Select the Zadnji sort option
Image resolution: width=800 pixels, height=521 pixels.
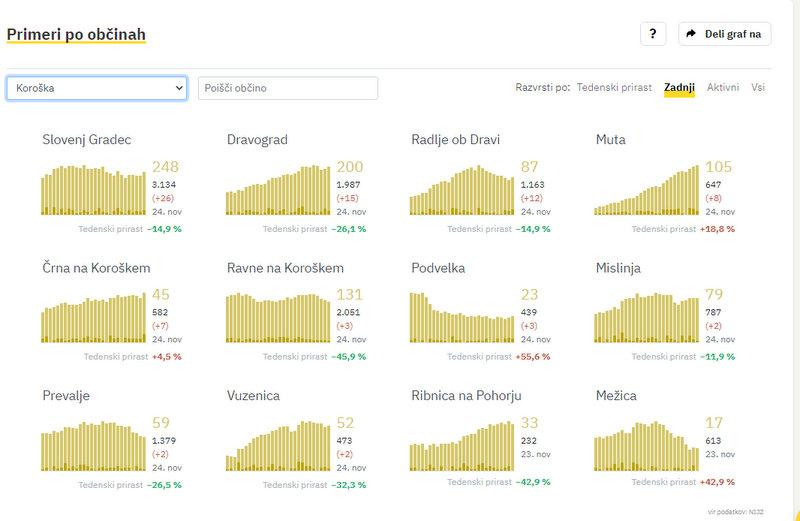[x=679, y=88]
